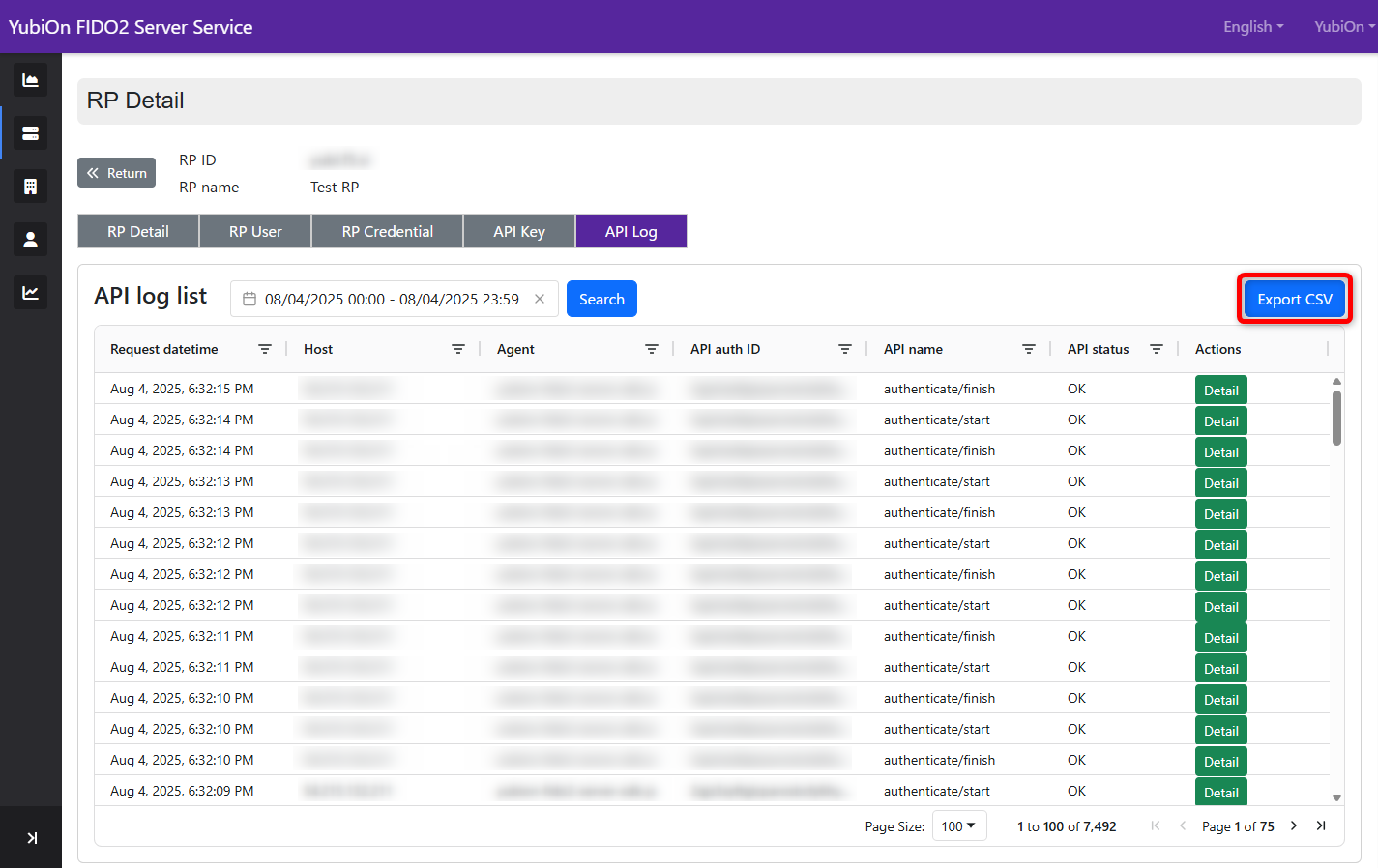Click the "1 to 100 of 7,492" count
This screenshot has height=868, width=1378.
pos(1067,826)
